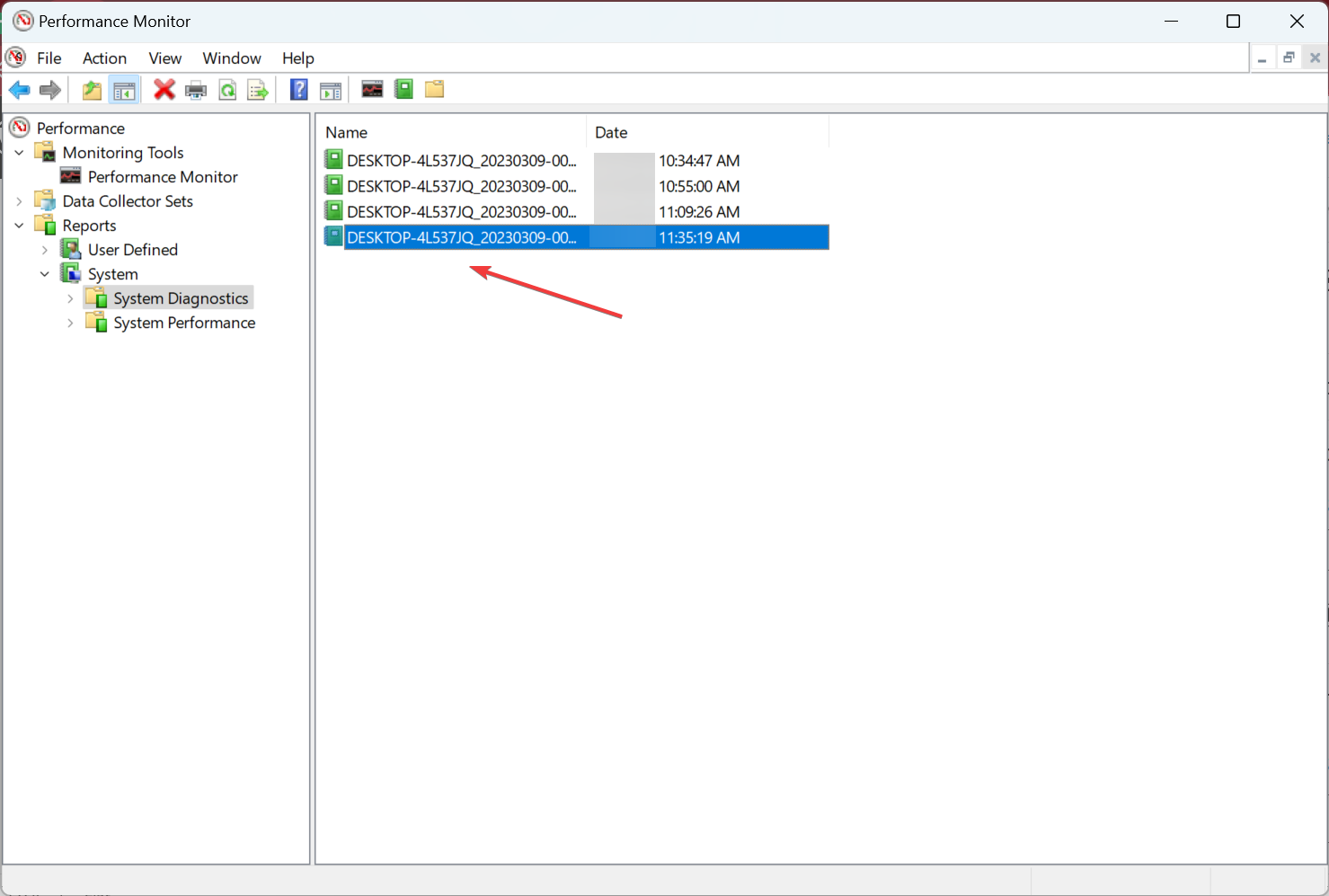1329x896 pixels.
Task: Toggle Show/Hide Console Tree toolbar button
Action: point(124,90)
